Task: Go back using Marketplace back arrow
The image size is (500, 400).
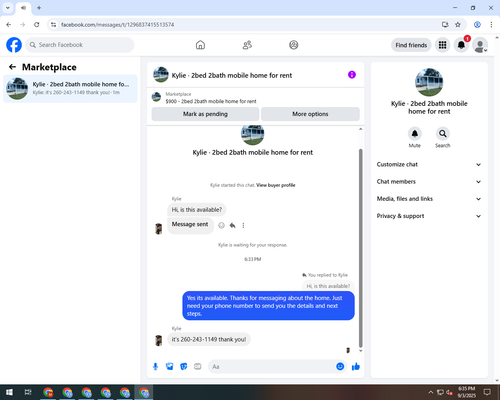Action: point(12,67)
